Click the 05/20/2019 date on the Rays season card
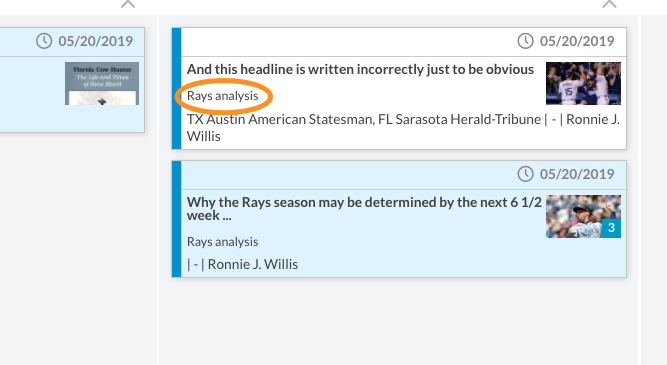Screen dimensions: 667x365 [577, 174]
